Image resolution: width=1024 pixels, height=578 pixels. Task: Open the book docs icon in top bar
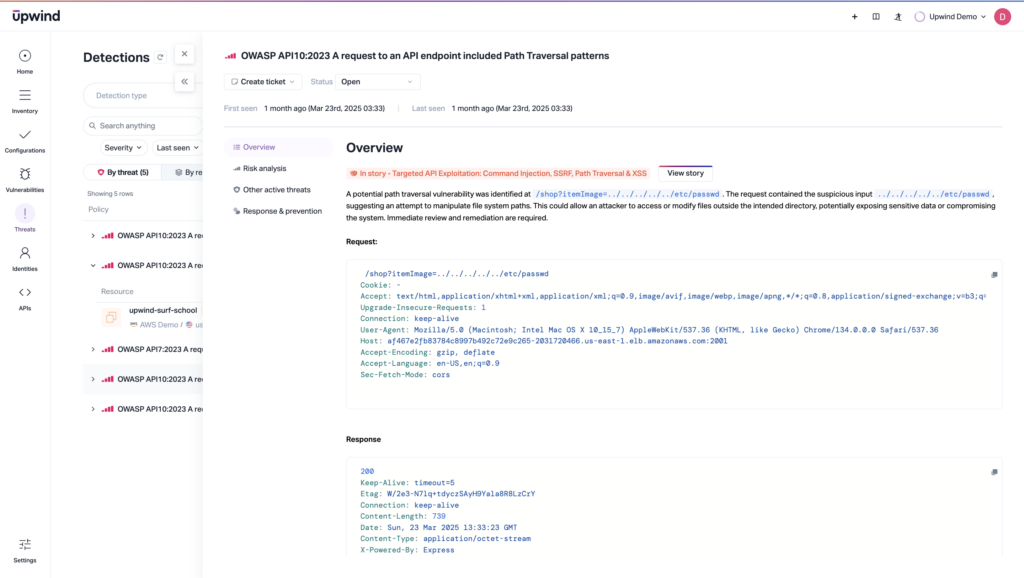coord(876,17)
